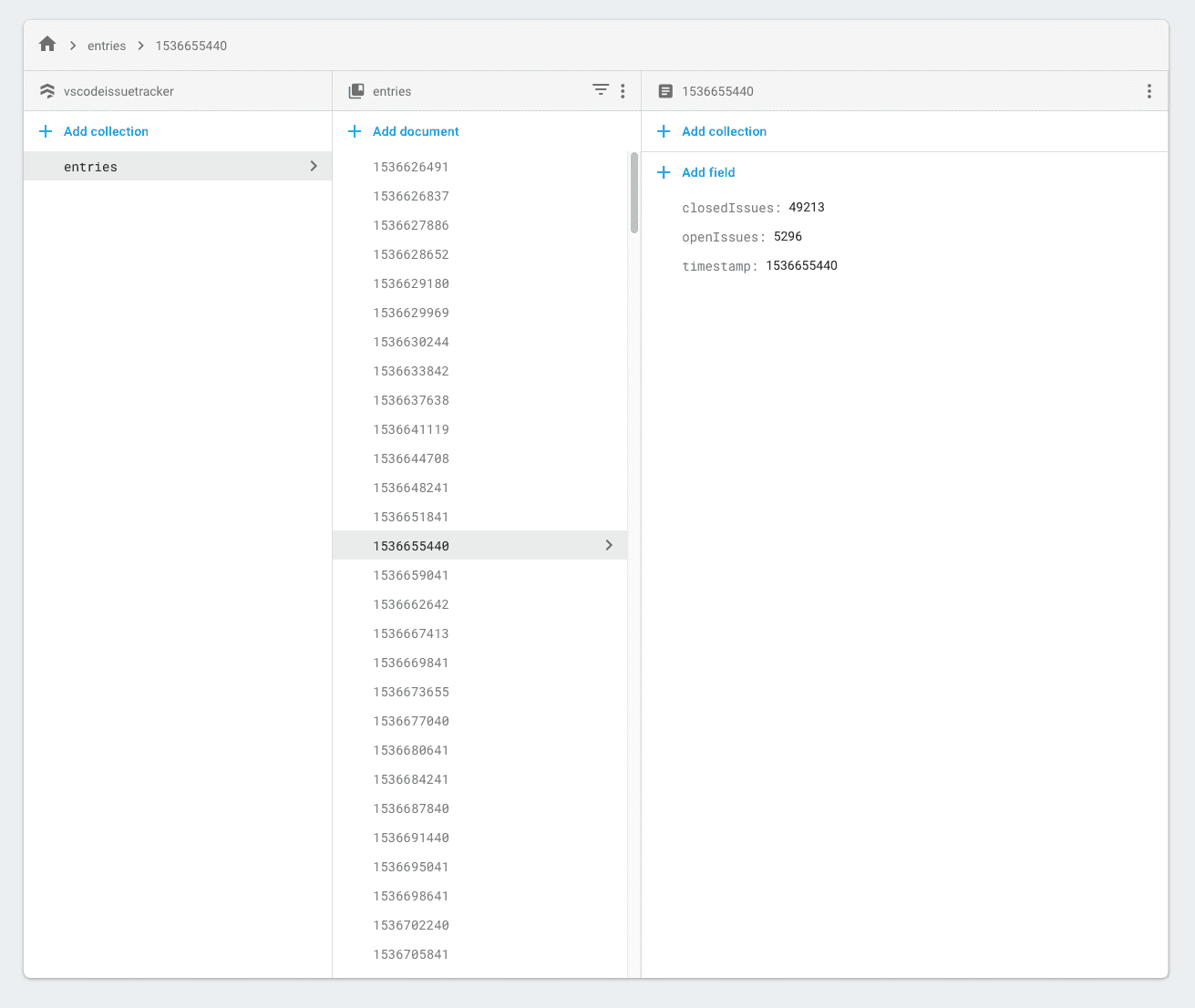Select document 1536626491
1195x1008 pixels.
pos(411,167)
